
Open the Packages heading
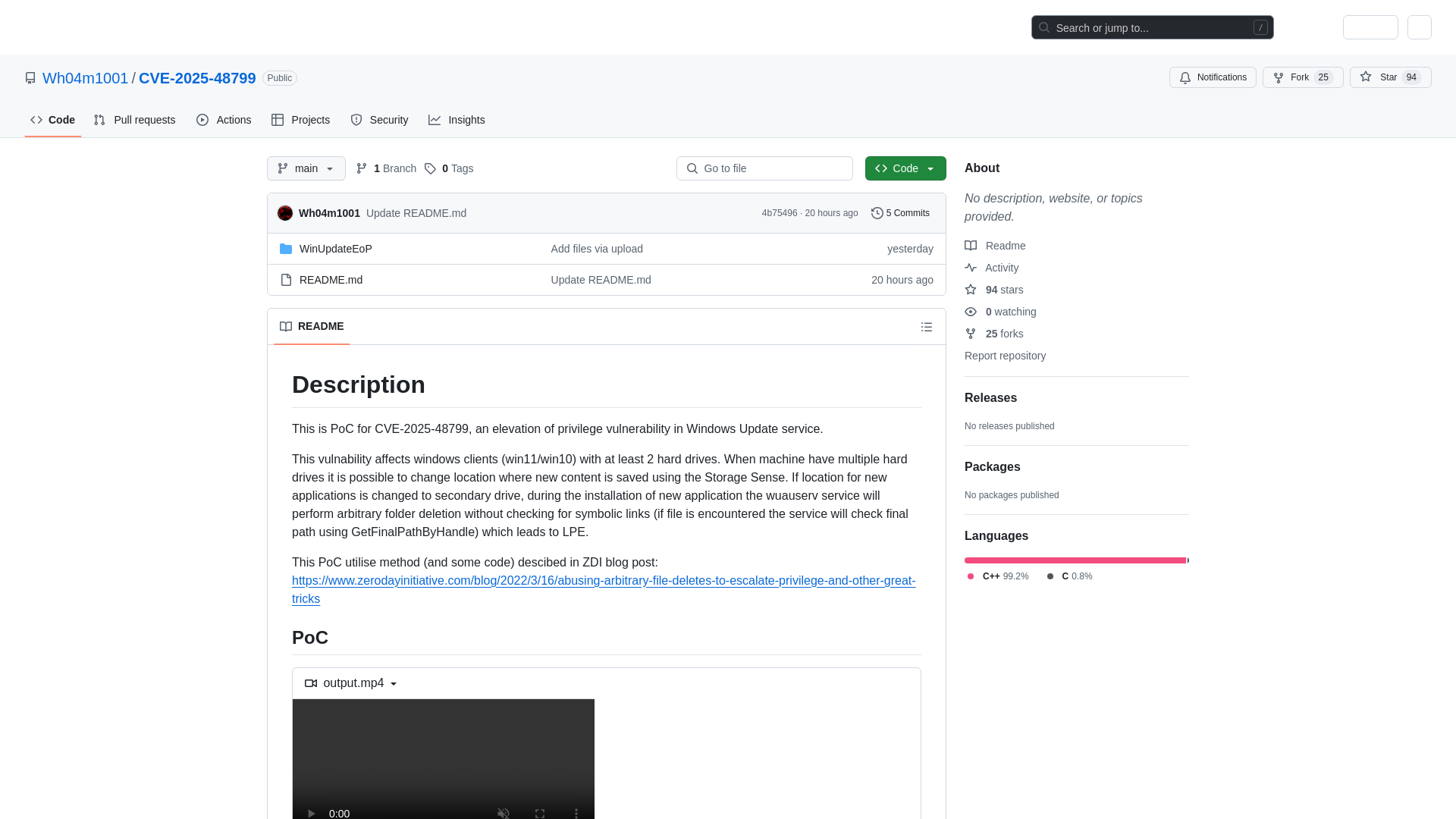pyautogui.click(x=992, y=467)
